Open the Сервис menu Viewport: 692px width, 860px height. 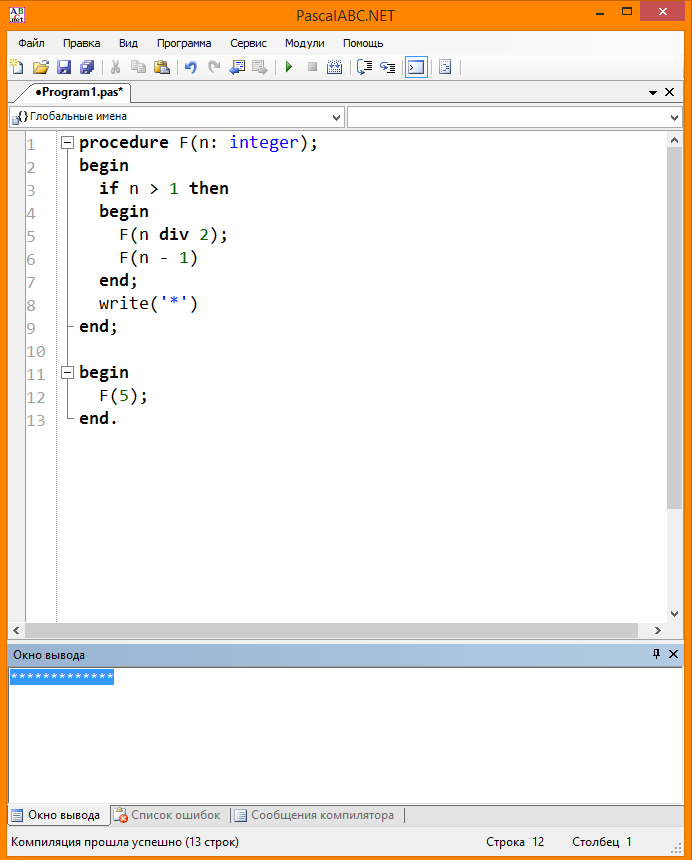click(248, 43)
